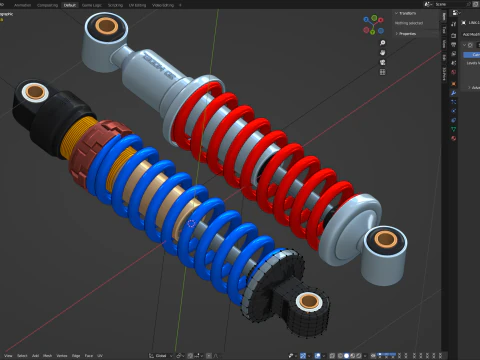This screenshot has width=480, height=360.
Task: Select rendered viewport shading
Action: pyautogui.click(x=358, y=356)
